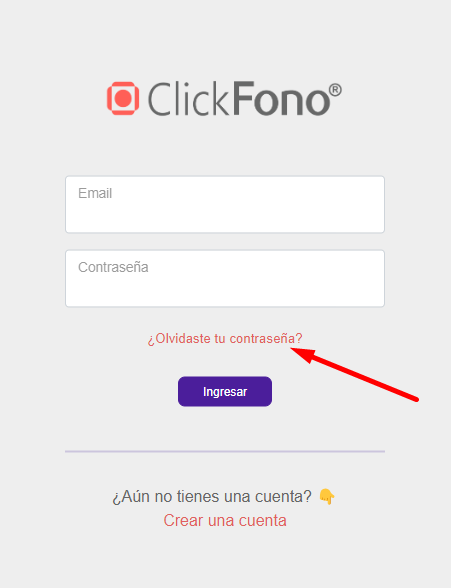Image resolution: width=451 pixels, height=588 pixels.
Task: Click the red annotation arrow's head
Action: coord(302,354)
